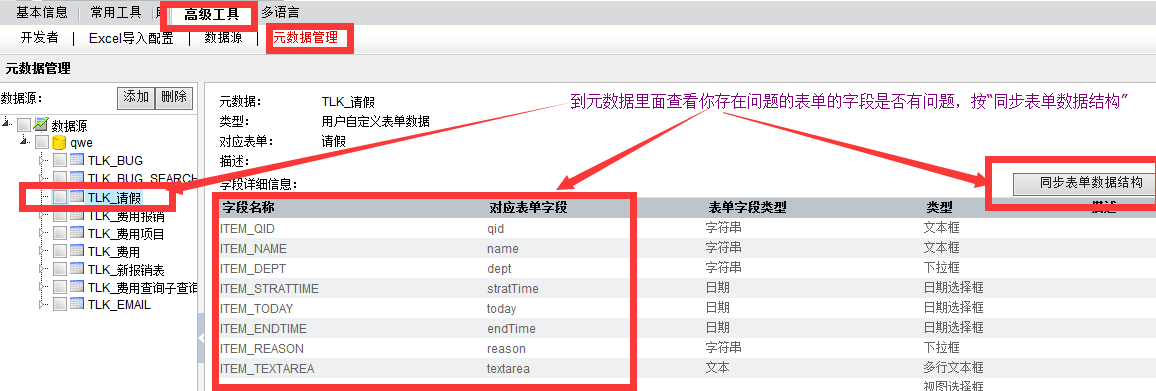The image size is (1156, 391).
Task: Switch to the 高级工具 tab
Action: 212,14
